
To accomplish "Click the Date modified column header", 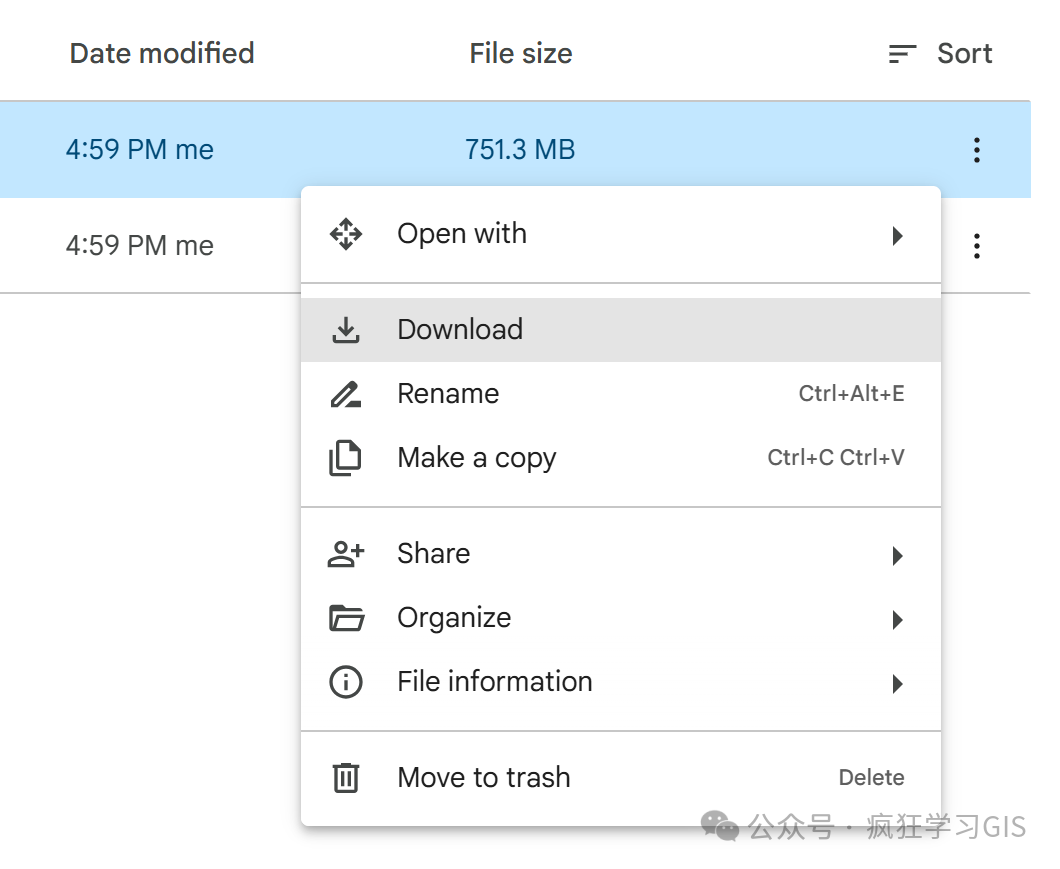I will coord(162,53).
